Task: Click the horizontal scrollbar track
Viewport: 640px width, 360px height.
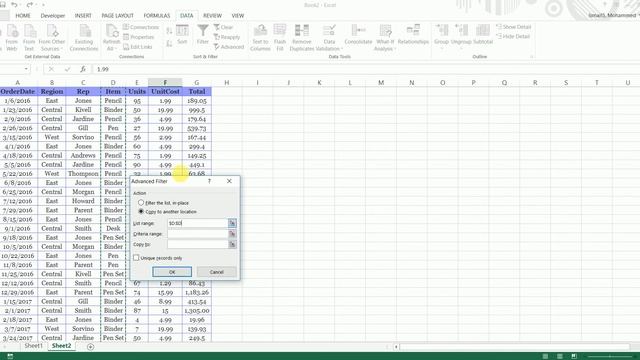Action: tap(514, 347)
